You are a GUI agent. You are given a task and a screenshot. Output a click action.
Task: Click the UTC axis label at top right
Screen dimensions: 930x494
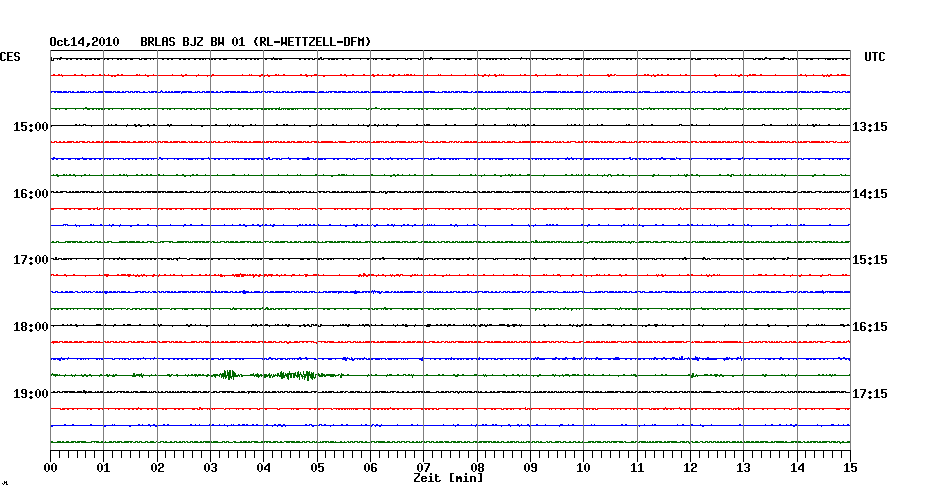tap(875, 58)
